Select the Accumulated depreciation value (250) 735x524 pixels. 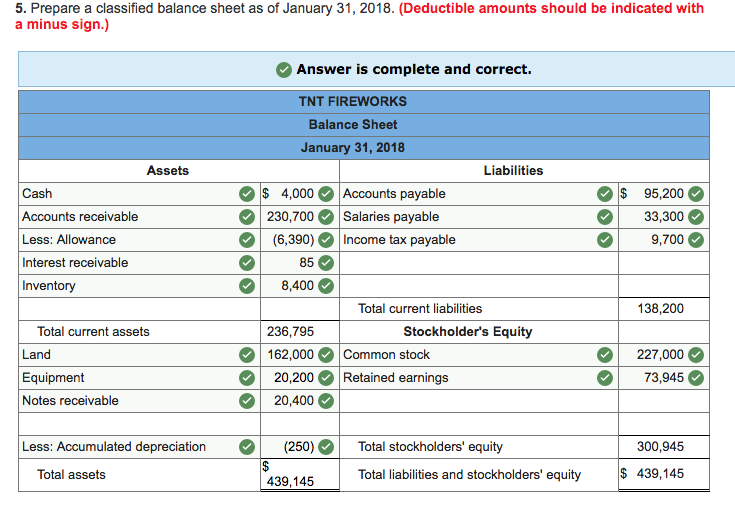point(300,447)
